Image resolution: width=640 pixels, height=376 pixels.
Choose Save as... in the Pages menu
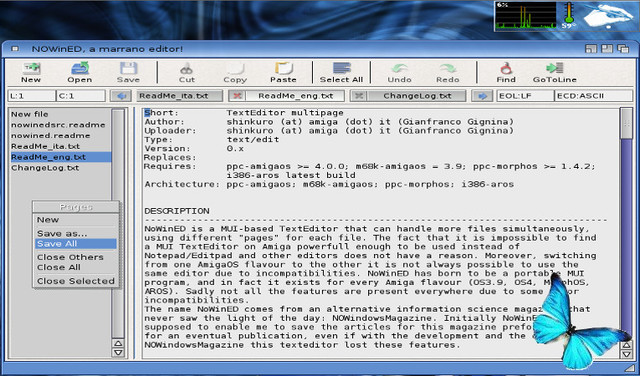pyautogui.click(x=76, y=234)
